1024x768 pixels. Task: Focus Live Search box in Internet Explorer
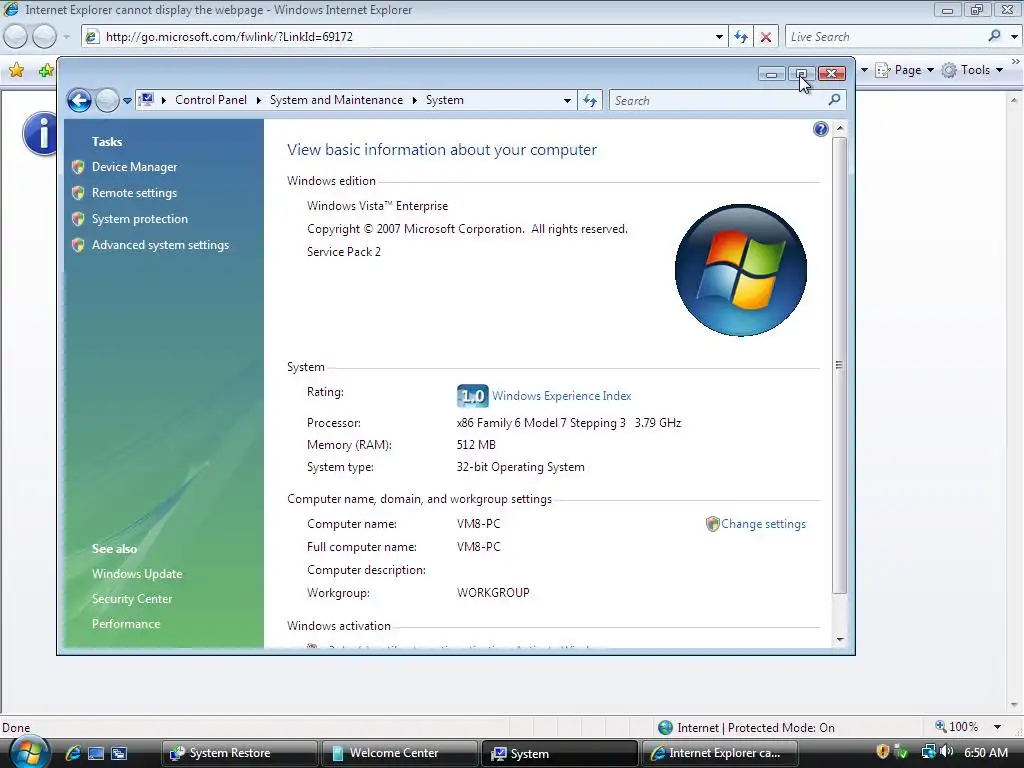[885, 37]
